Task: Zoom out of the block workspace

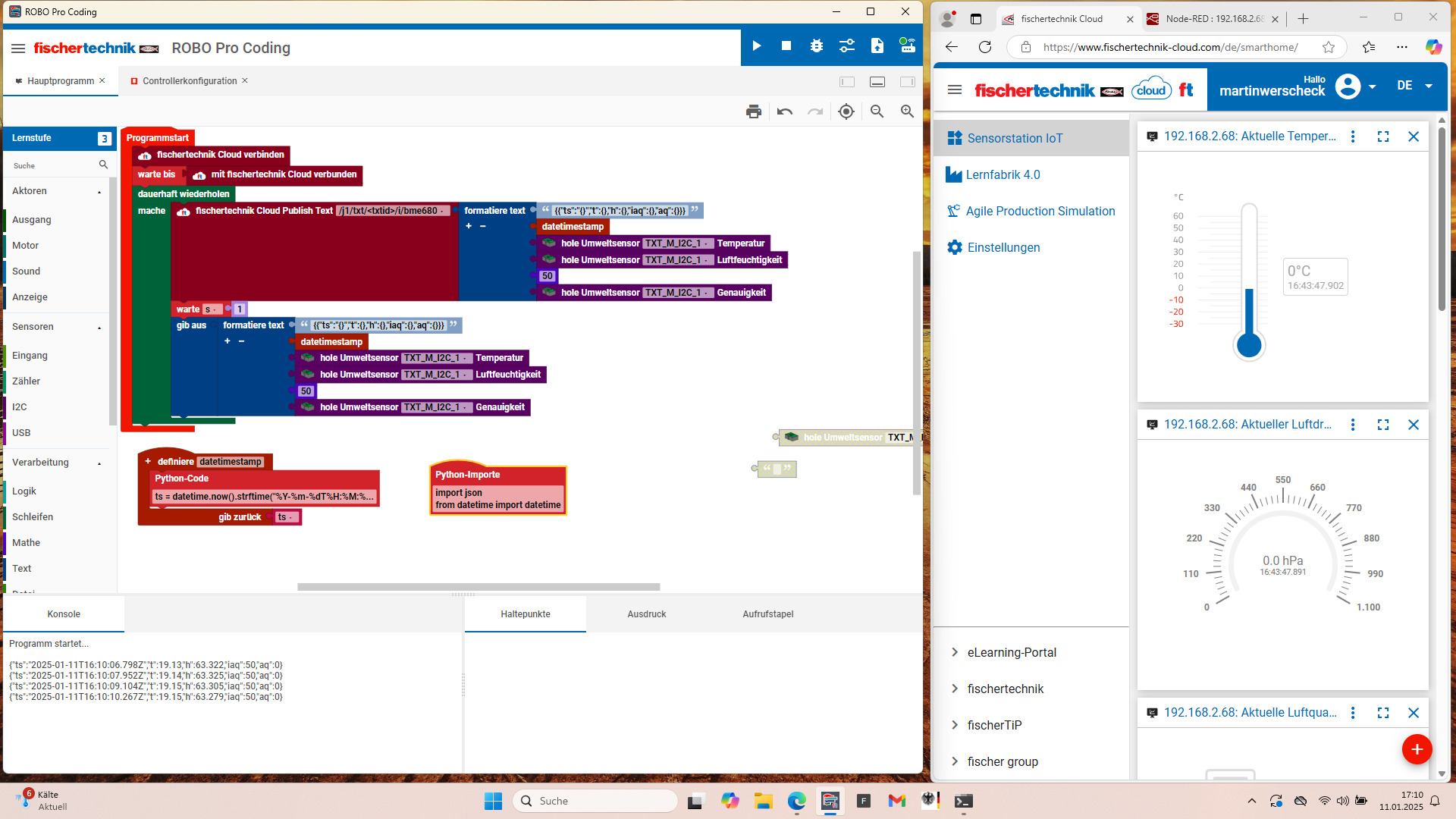Action: click(x=877, y=111)
